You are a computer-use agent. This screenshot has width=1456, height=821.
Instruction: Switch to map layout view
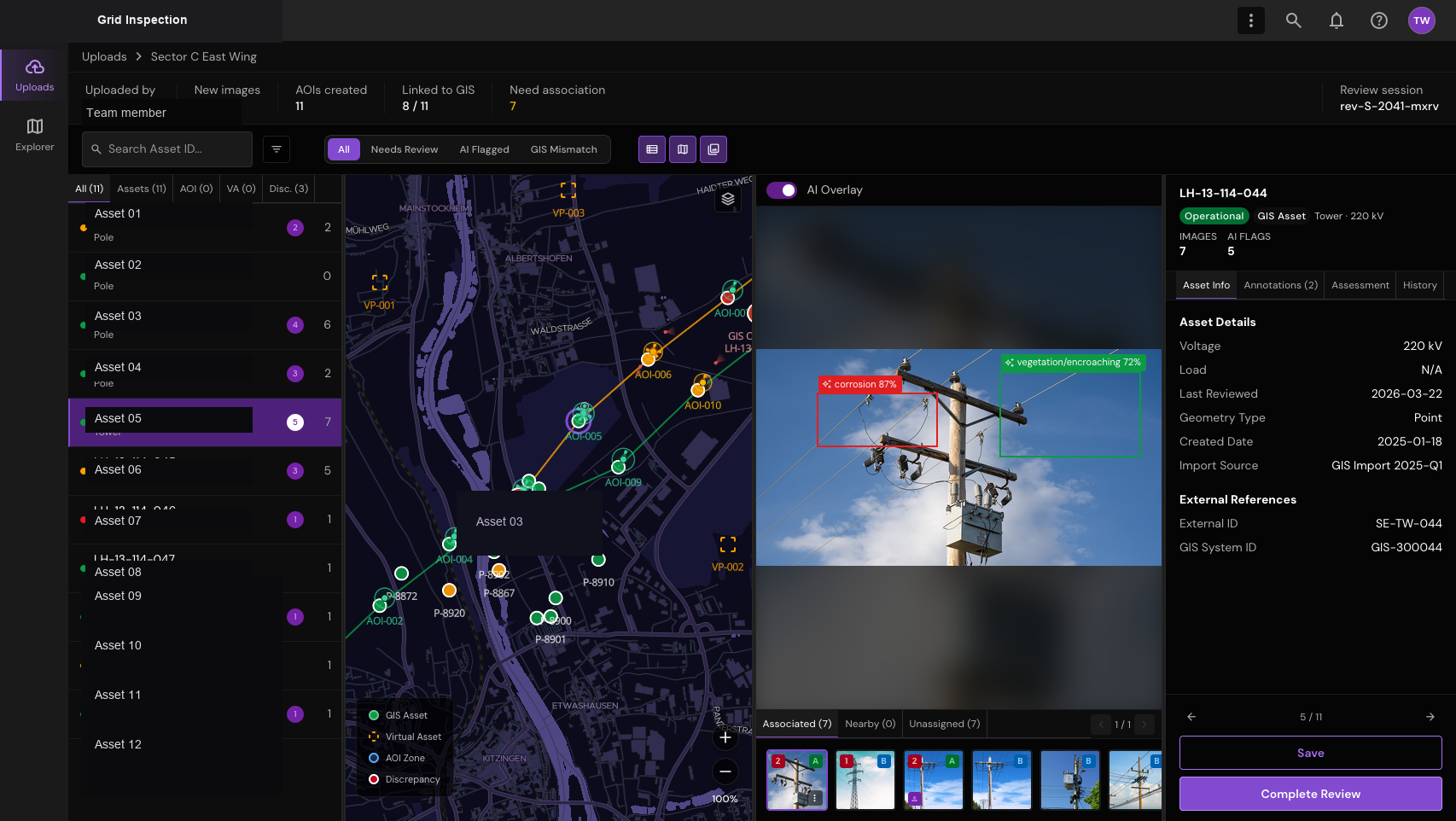coord(683,149)
